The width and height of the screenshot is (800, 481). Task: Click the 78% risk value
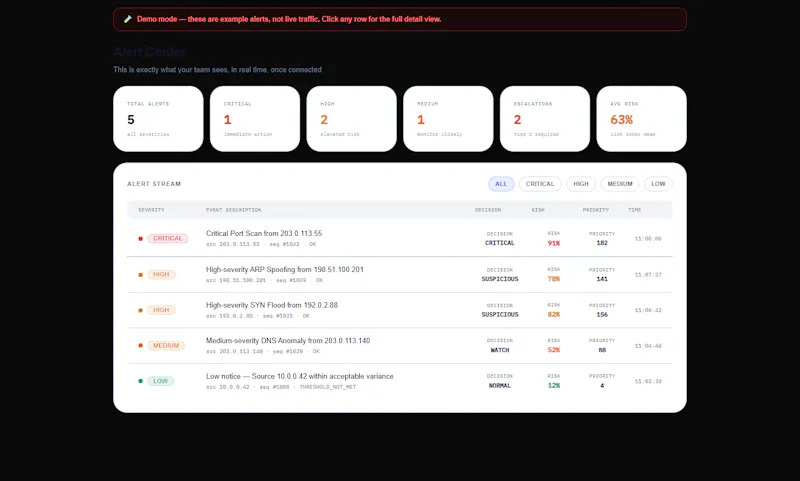click(554, 279)
